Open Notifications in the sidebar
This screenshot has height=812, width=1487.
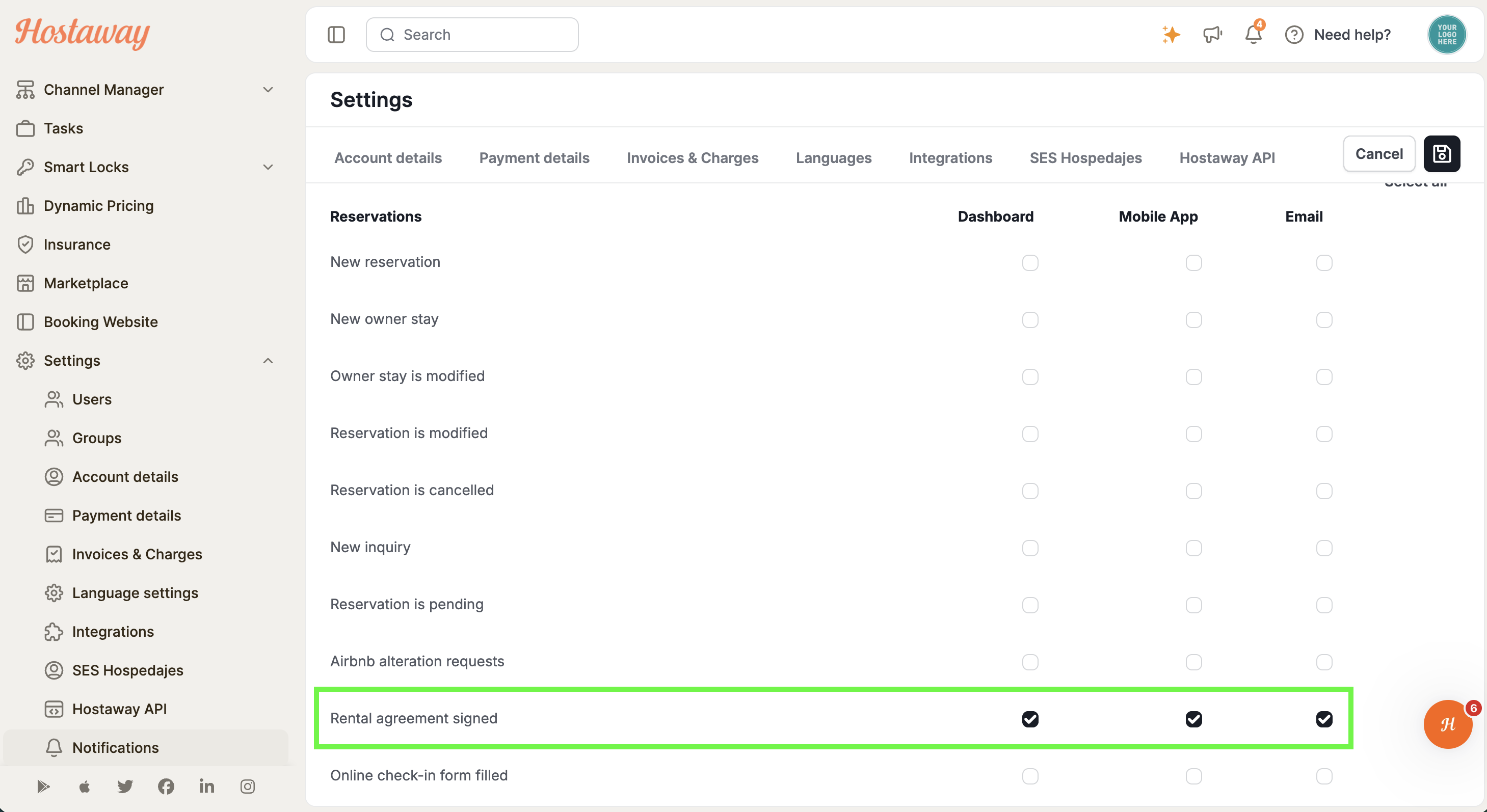coord(144,747)
